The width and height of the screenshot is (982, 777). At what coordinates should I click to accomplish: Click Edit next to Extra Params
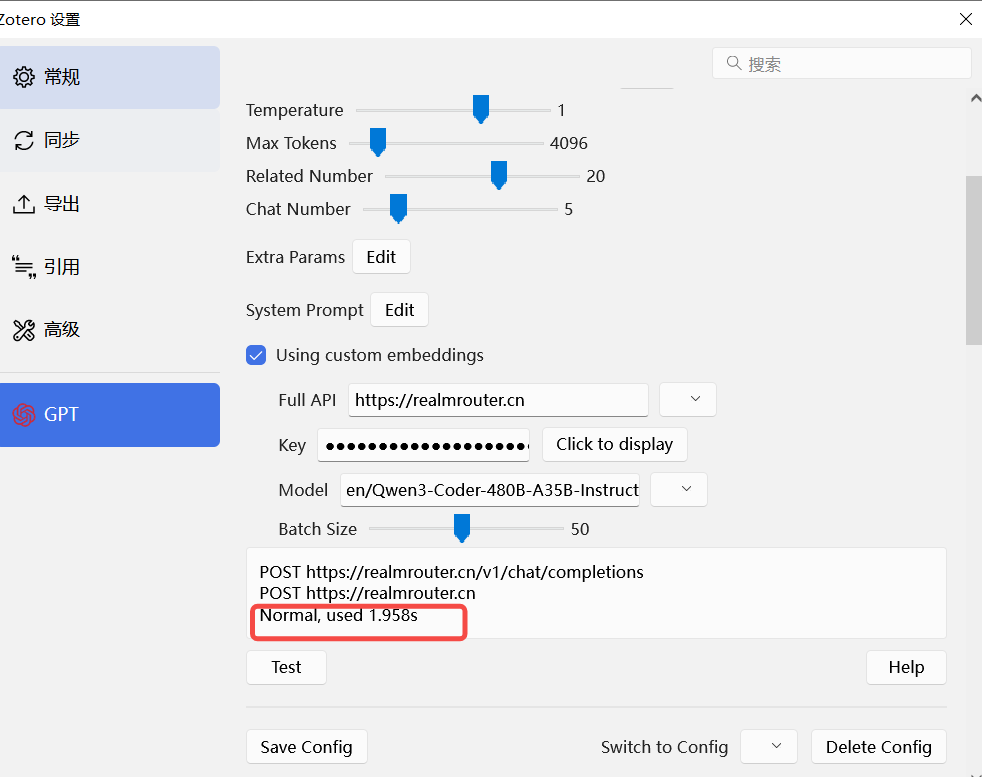click(381, 257)
